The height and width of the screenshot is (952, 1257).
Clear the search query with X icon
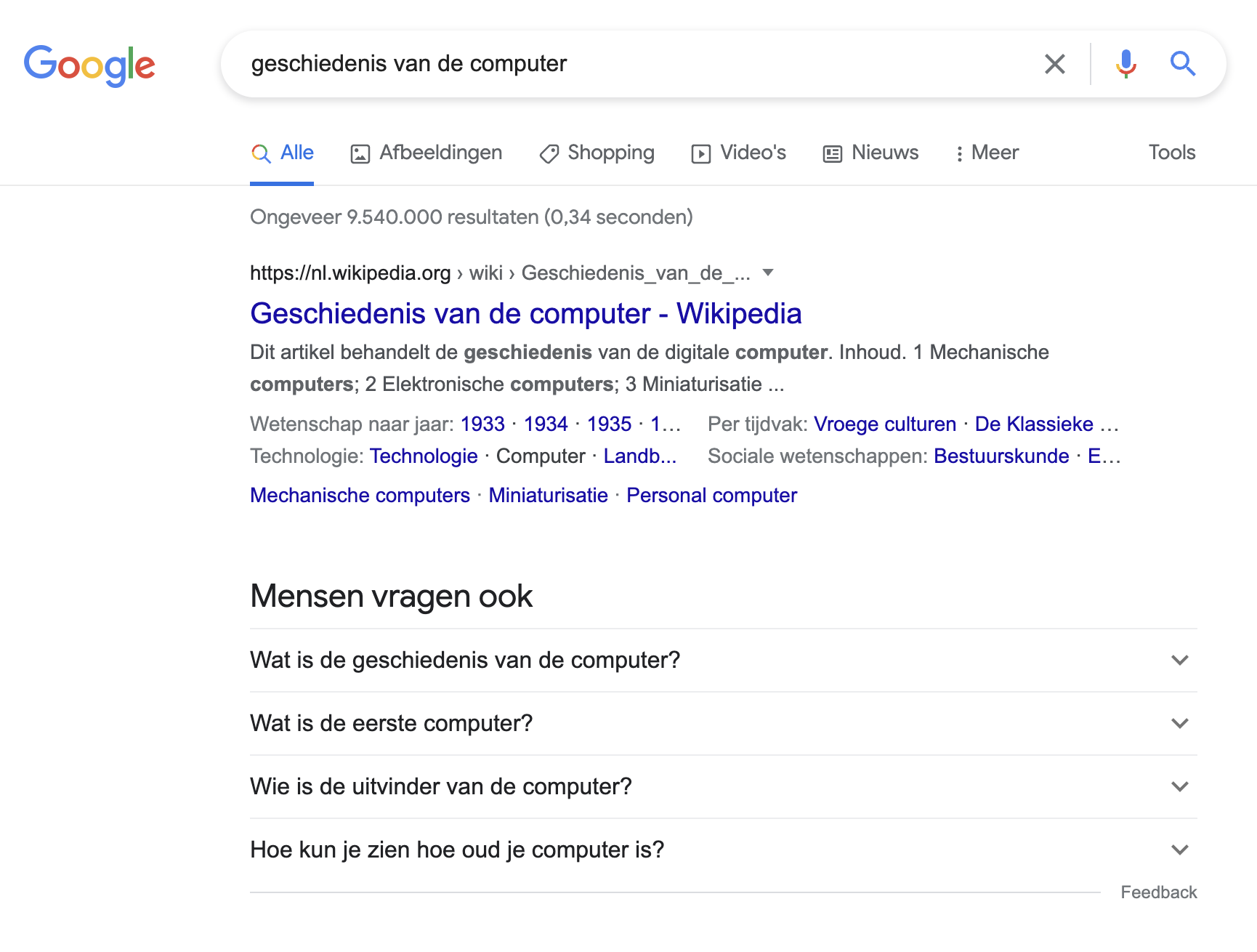coord(1054,64)
